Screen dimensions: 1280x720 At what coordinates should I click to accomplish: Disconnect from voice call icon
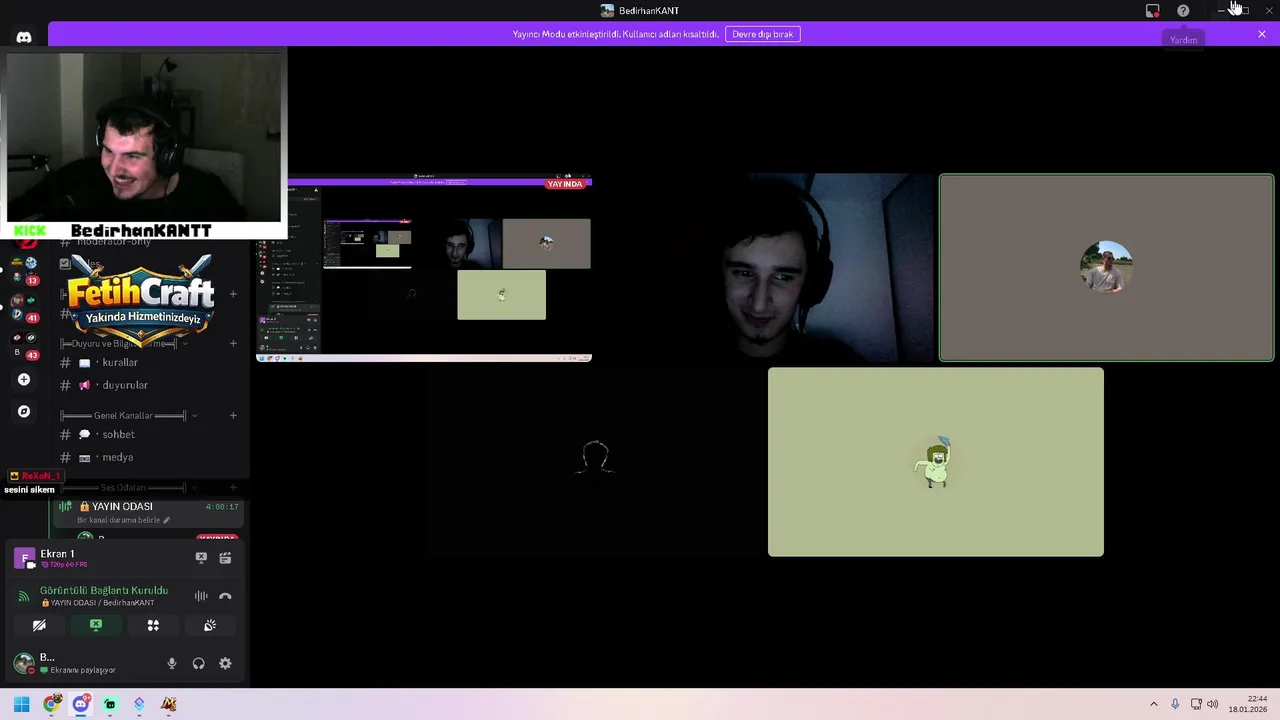pos(225,596)
